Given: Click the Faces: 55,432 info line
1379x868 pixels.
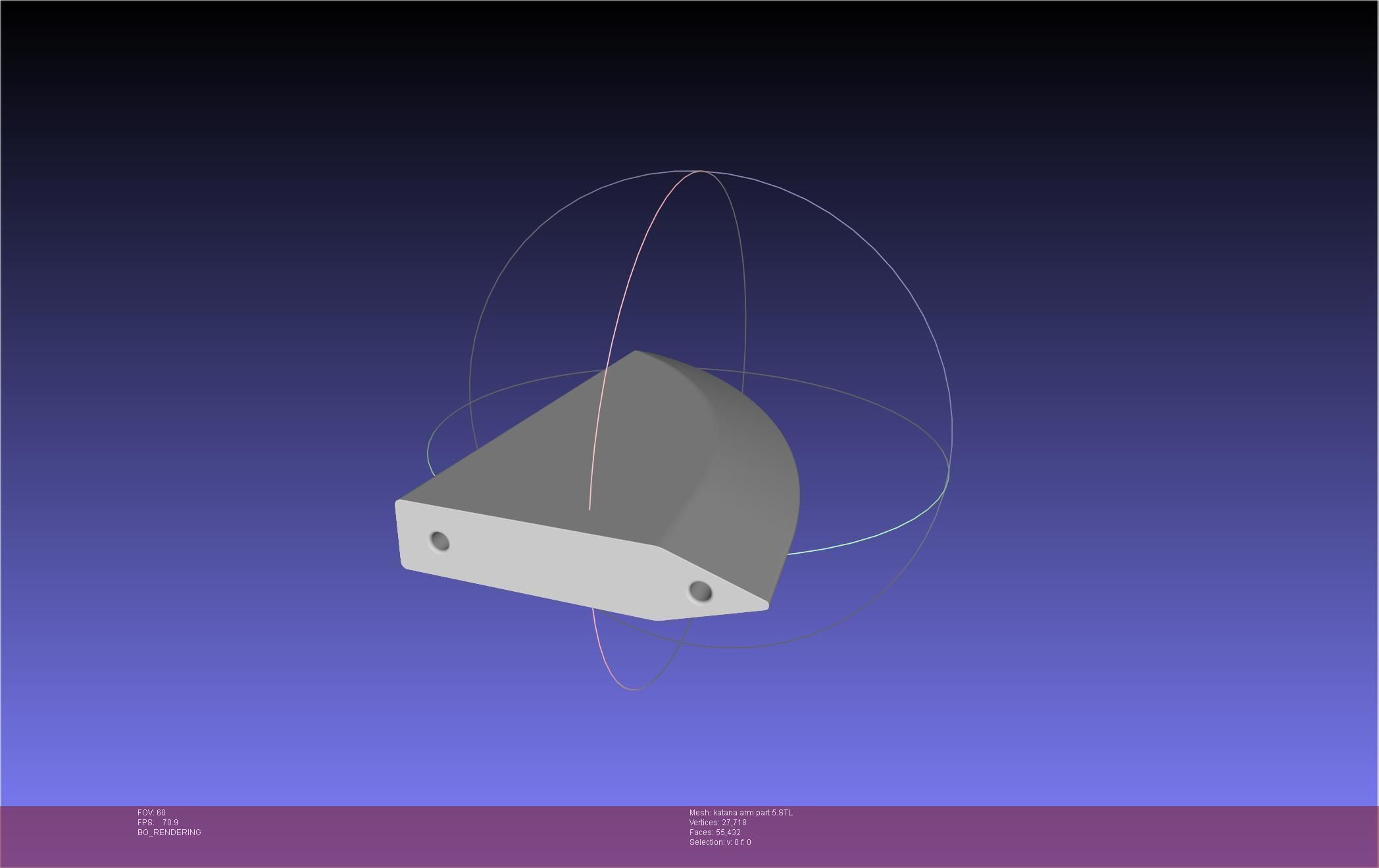Looking at the screenshot, I should tap(715, 832).
